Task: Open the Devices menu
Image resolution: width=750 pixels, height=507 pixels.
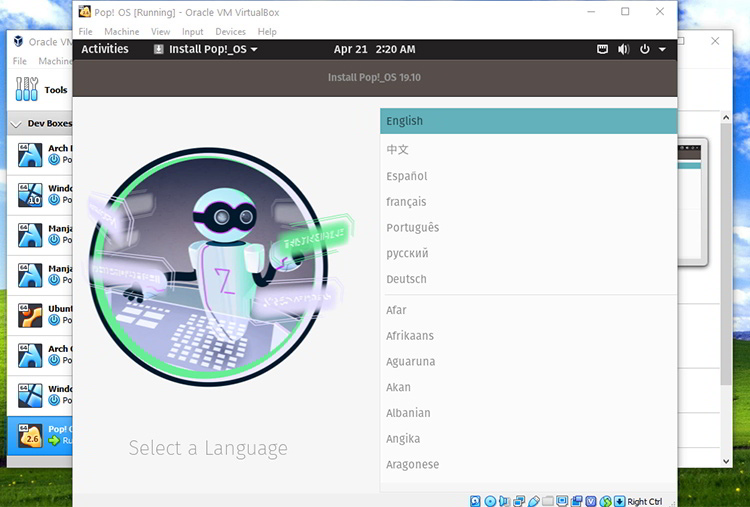Action: point(230,32)
